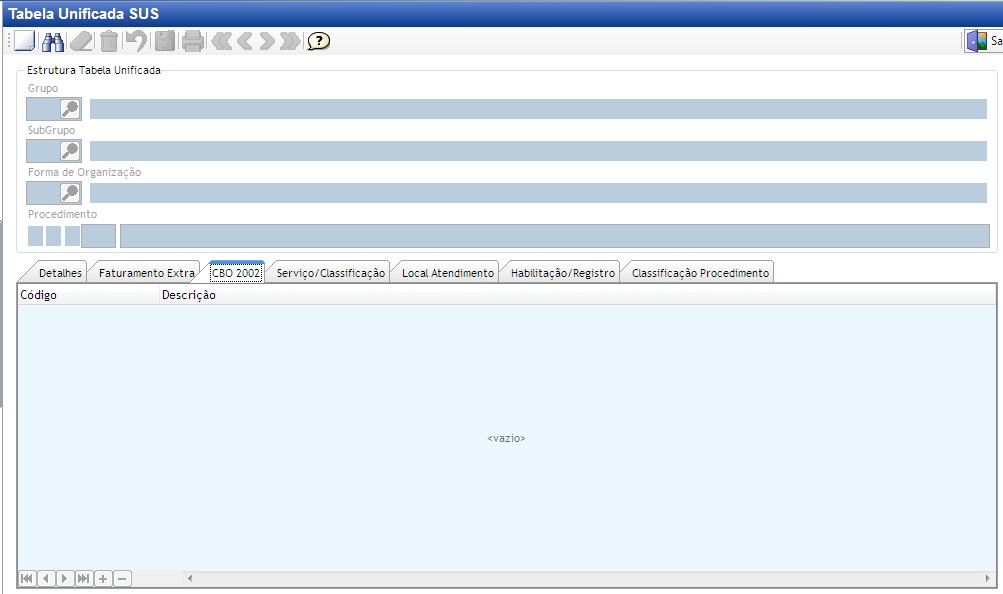Image resolution: width=1003 pixels, height=594 pixels.
Task: Go to last record double-right arrow
Action: coord(290,42)
